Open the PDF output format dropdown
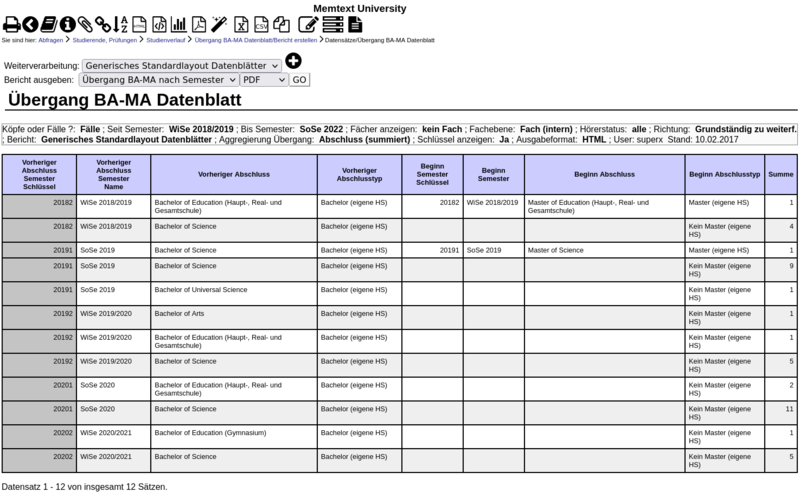 click(264, 79)
